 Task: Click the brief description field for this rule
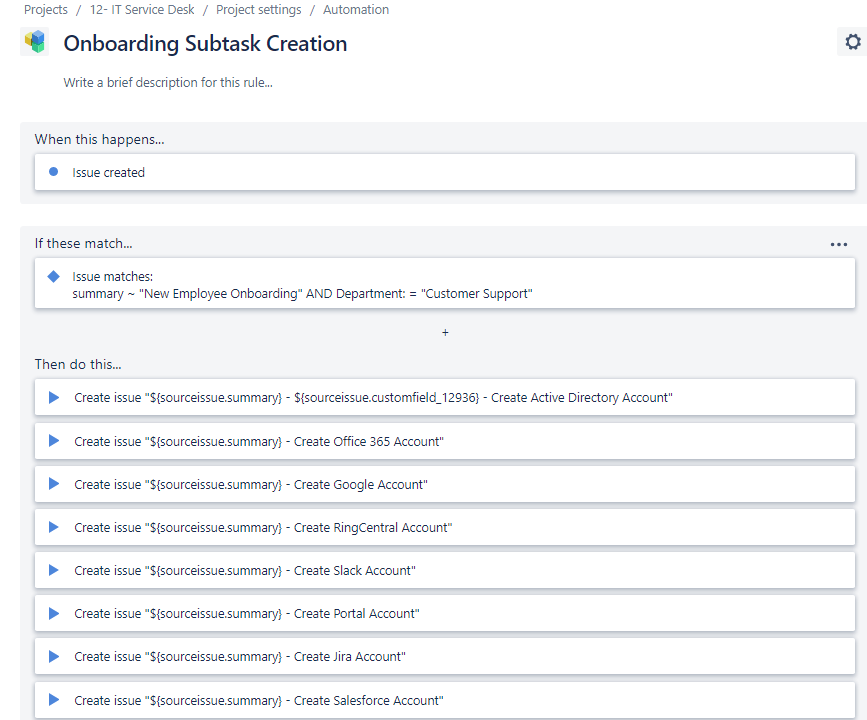point(168,82)
